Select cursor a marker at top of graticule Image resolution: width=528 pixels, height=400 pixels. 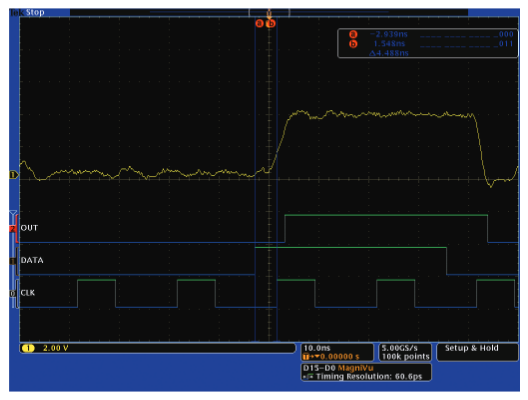click(x=259, y=24)
